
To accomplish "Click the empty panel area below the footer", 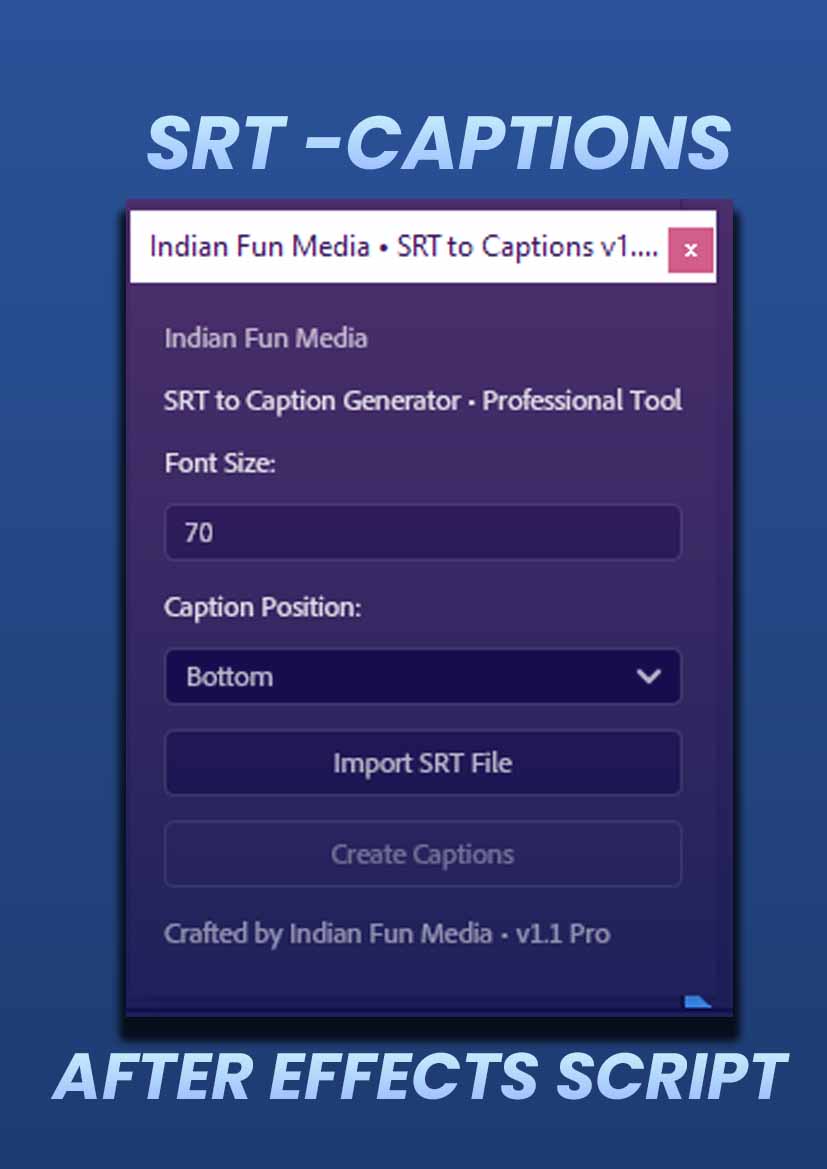I will (400, 980).
